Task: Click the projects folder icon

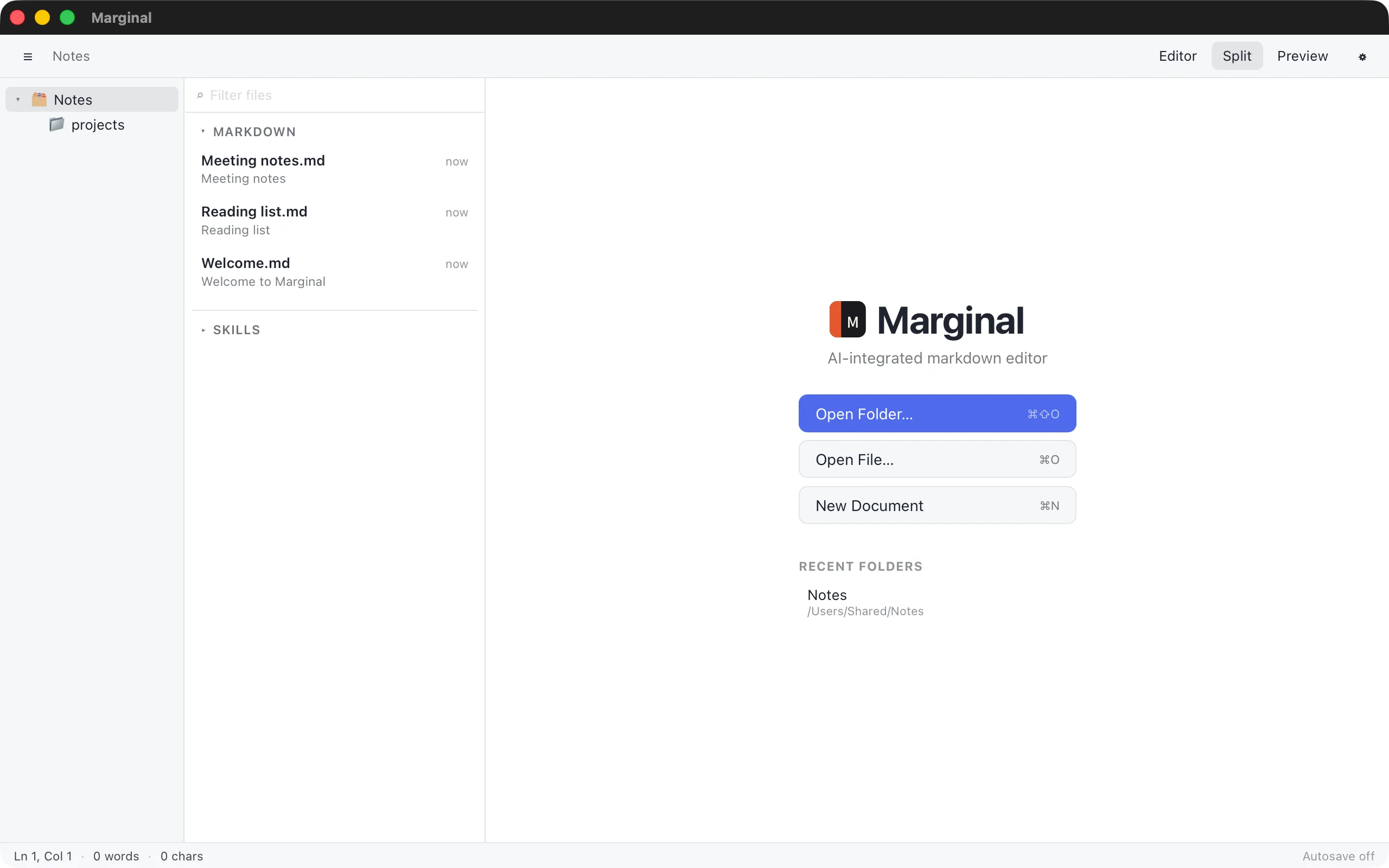Action: click(56, 125)
